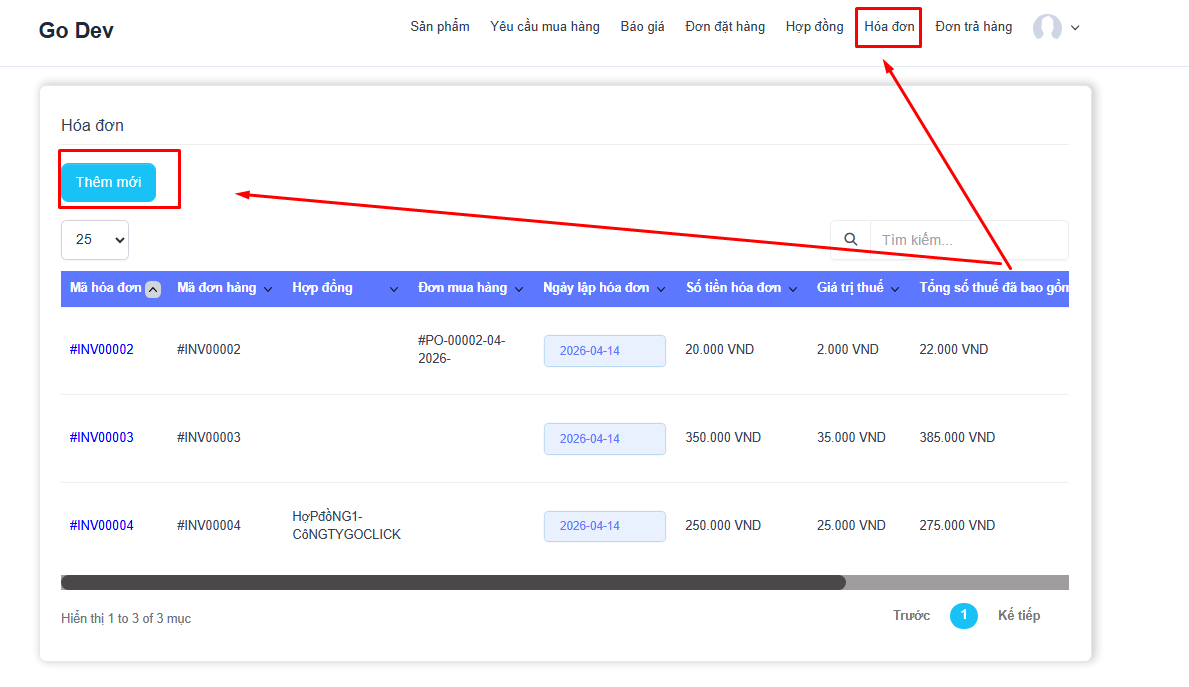Click the search magnifier icon

point(851,240)
